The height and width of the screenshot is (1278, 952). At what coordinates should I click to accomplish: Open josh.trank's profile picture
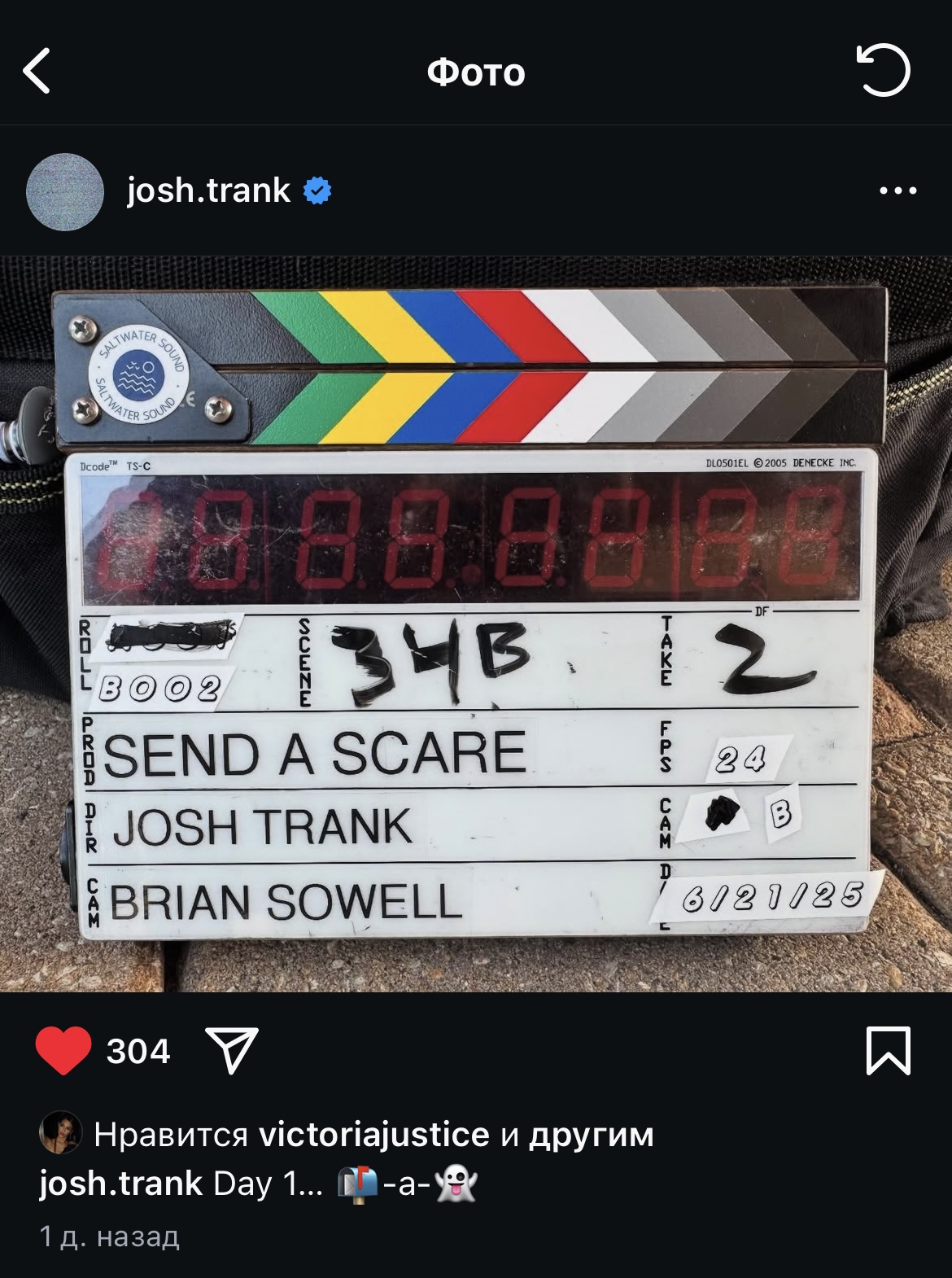pyautogui.click(x=65, y=191)
